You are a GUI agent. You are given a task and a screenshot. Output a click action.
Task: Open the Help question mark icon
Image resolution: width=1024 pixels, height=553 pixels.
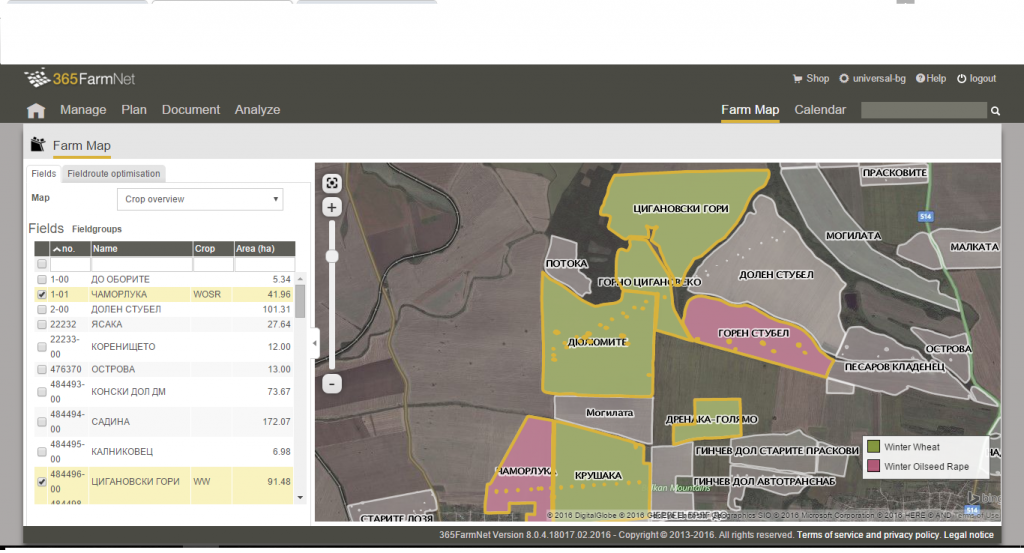coord(921,79)
